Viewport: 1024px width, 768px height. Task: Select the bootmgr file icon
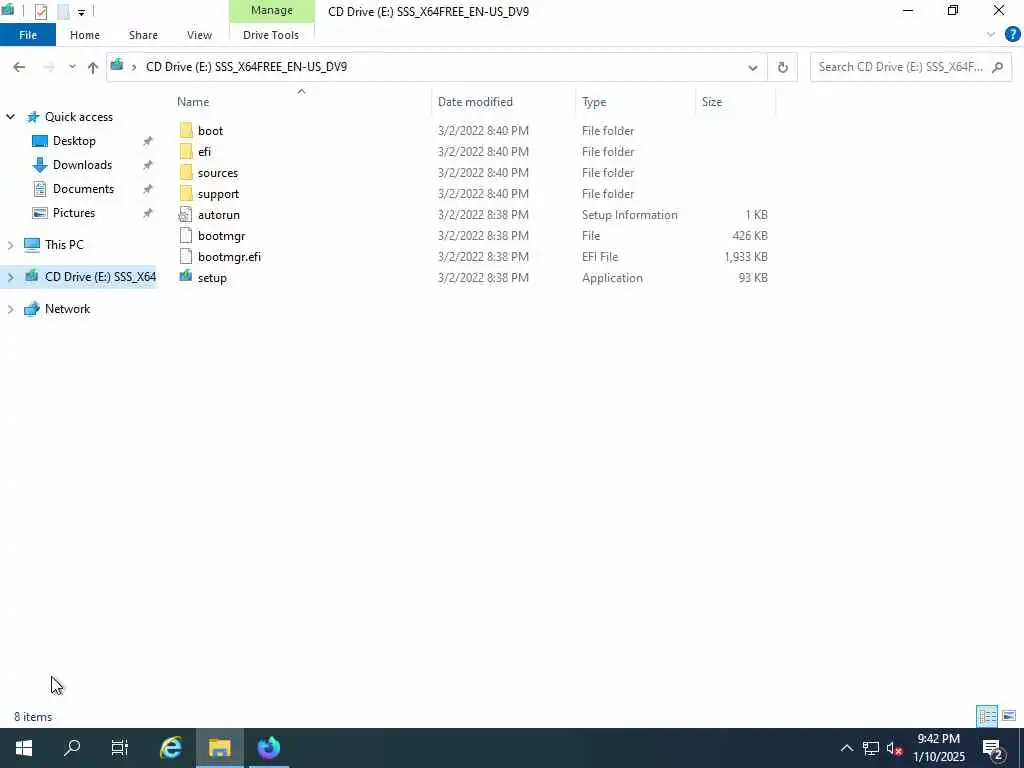click(x=186, y=236)
